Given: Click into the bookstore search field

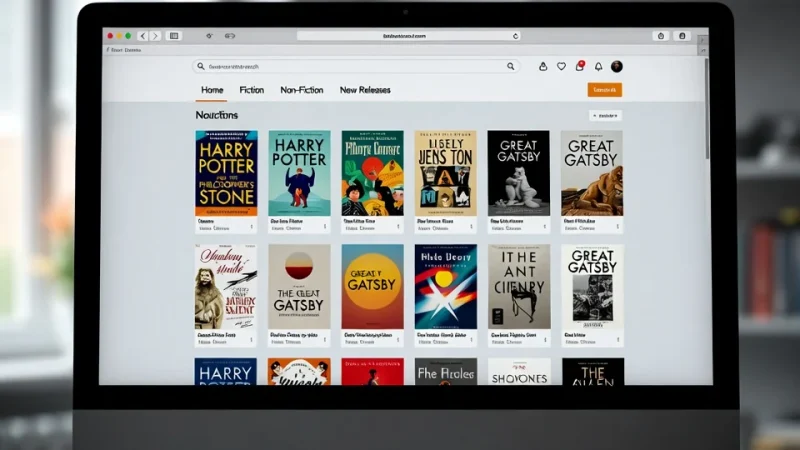Looking at the screenshot, I should tap(356, 66).
